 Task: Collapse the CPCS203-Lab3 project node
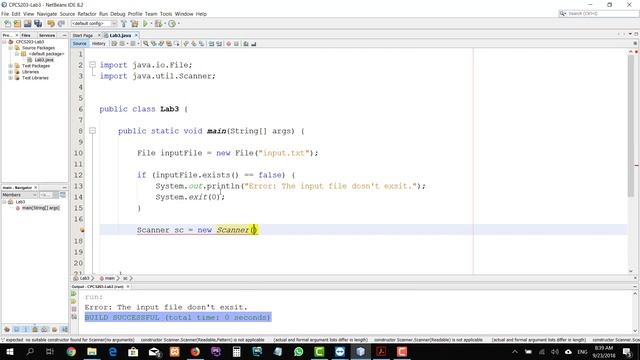coord(4,42)
